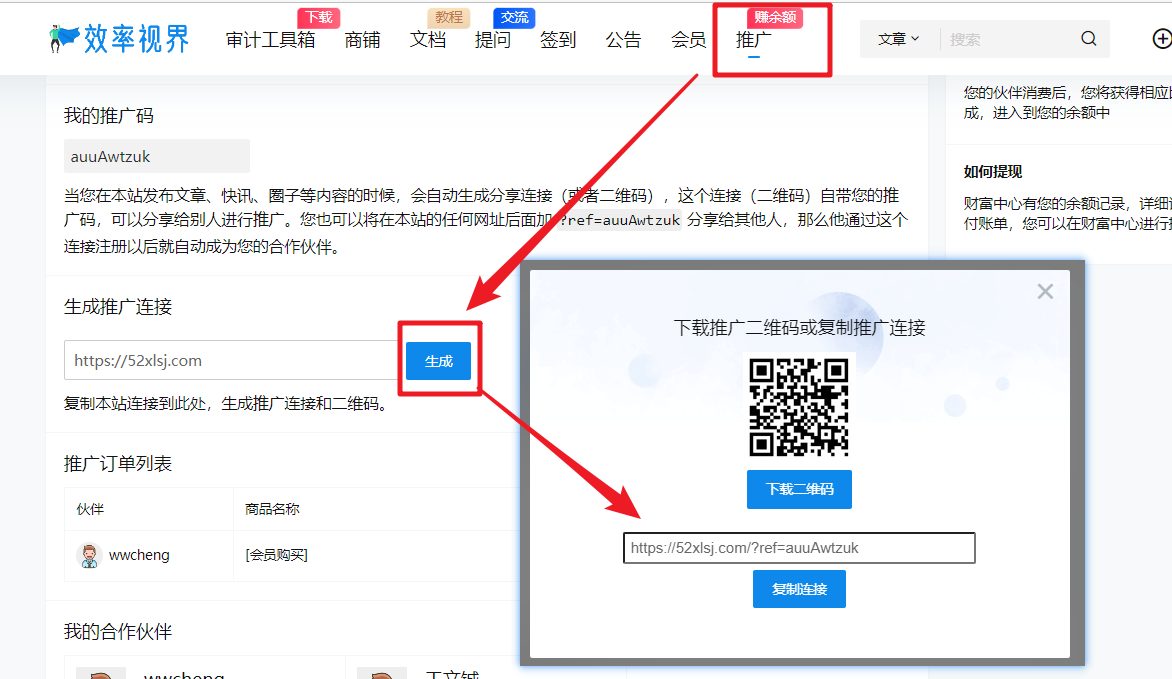Click the plus circle icon in header
This screenshot has height=679, width=1172.
pyautogui.click(x=1162, y=39)
